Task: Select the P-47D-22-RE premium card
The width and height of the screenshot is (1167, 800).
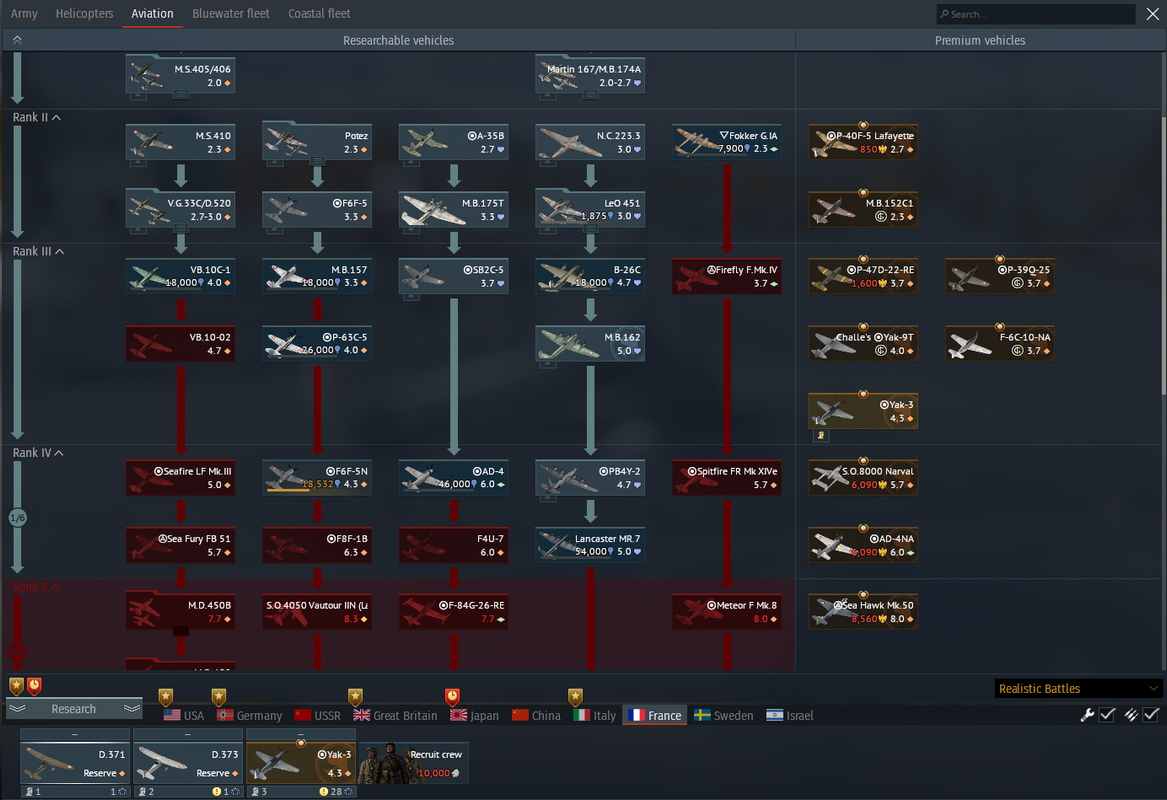Action: [x=863, y=276]
